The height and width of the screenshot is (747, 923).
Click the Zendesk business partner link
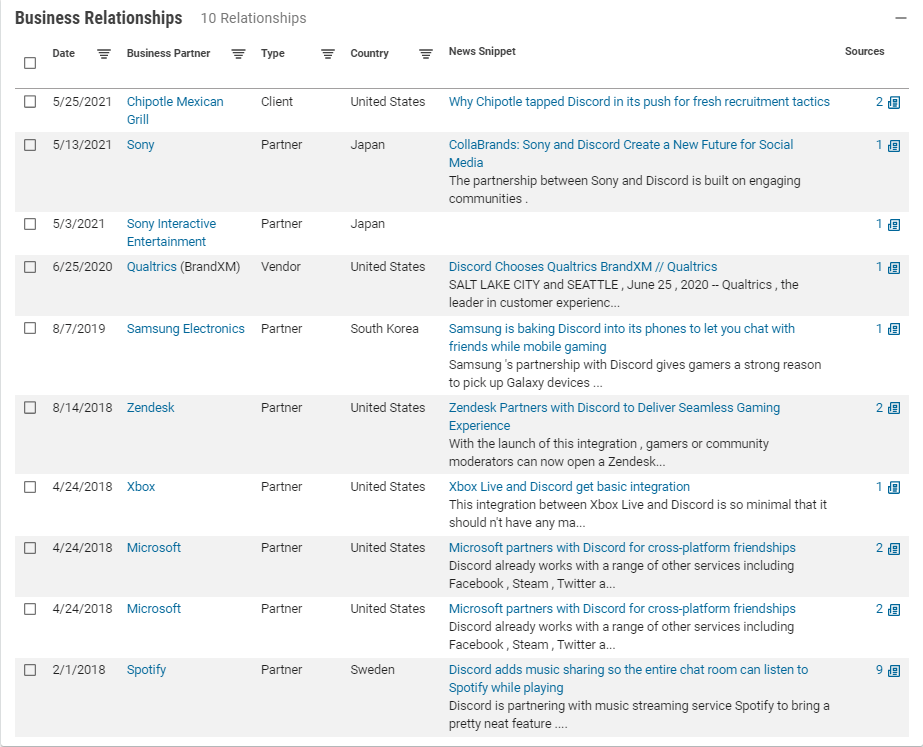click(151, 408)
